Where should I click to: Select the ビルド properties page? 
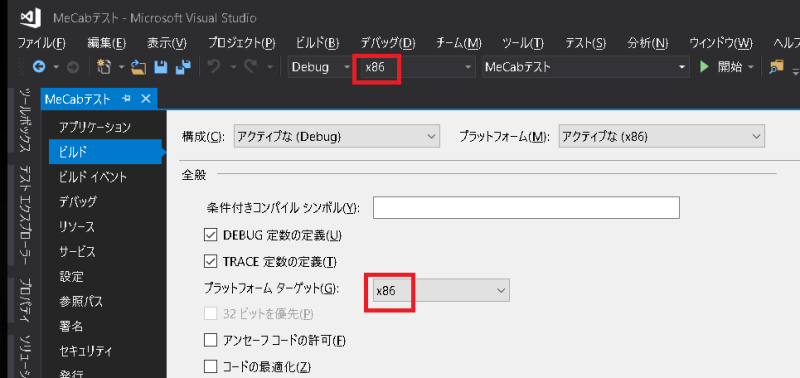106,152
